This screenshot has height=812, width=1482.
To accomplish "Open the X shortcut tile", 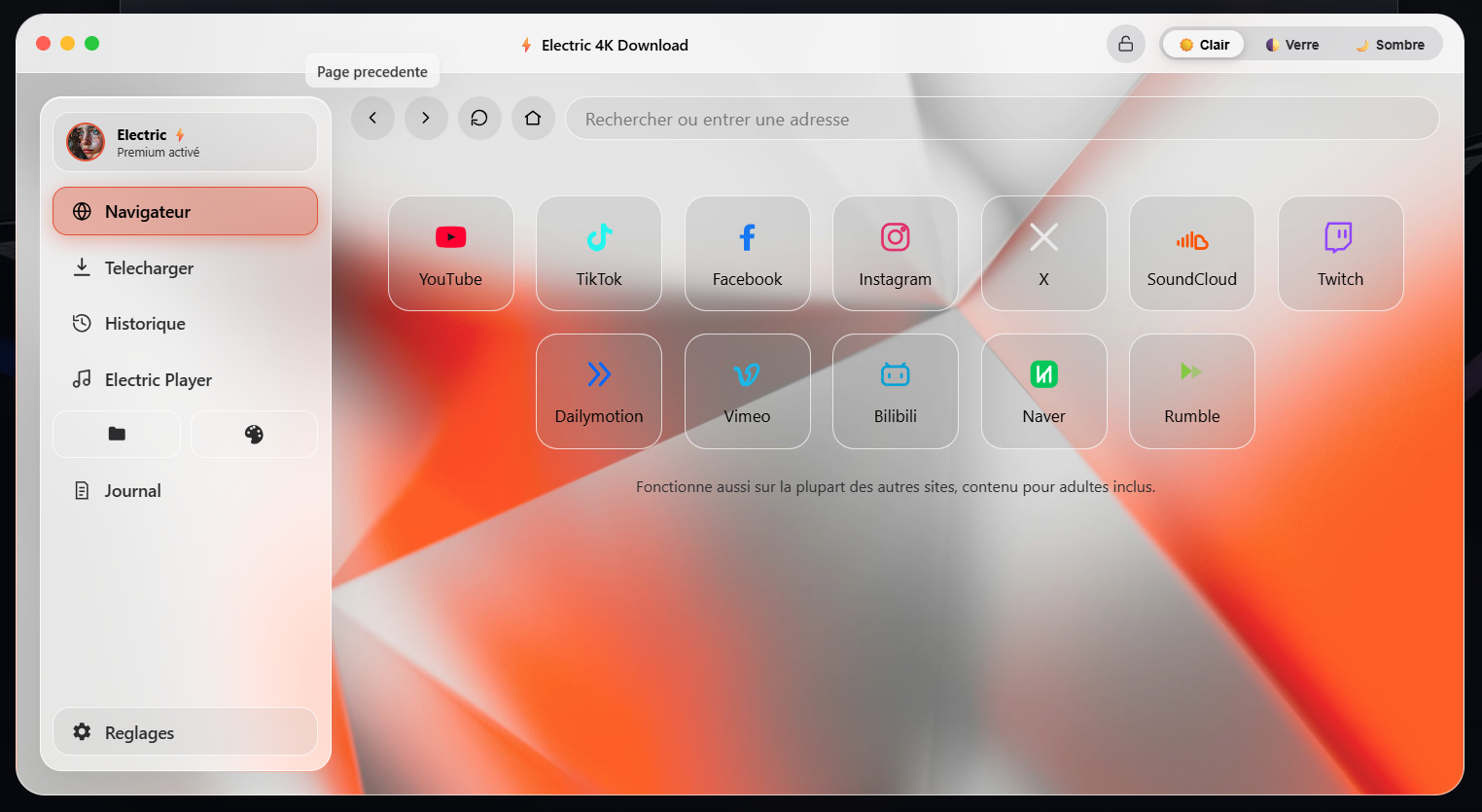I will click(x=1044, y=254).
